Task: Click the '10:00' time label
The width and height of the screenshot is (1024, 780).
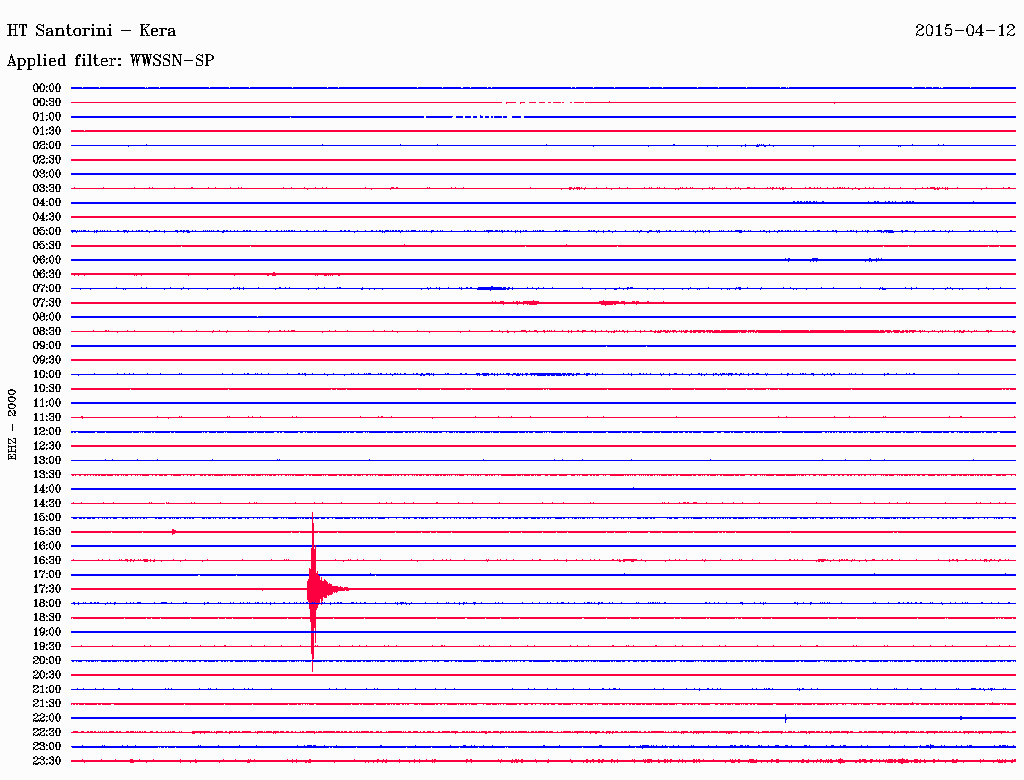Action: point(47,374)
